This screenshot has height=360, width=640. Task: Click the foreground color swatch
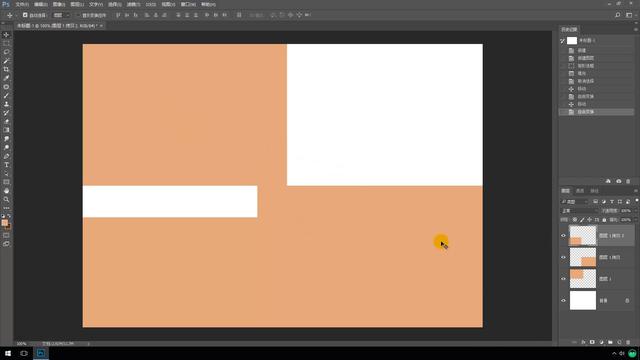click(4, 222)
